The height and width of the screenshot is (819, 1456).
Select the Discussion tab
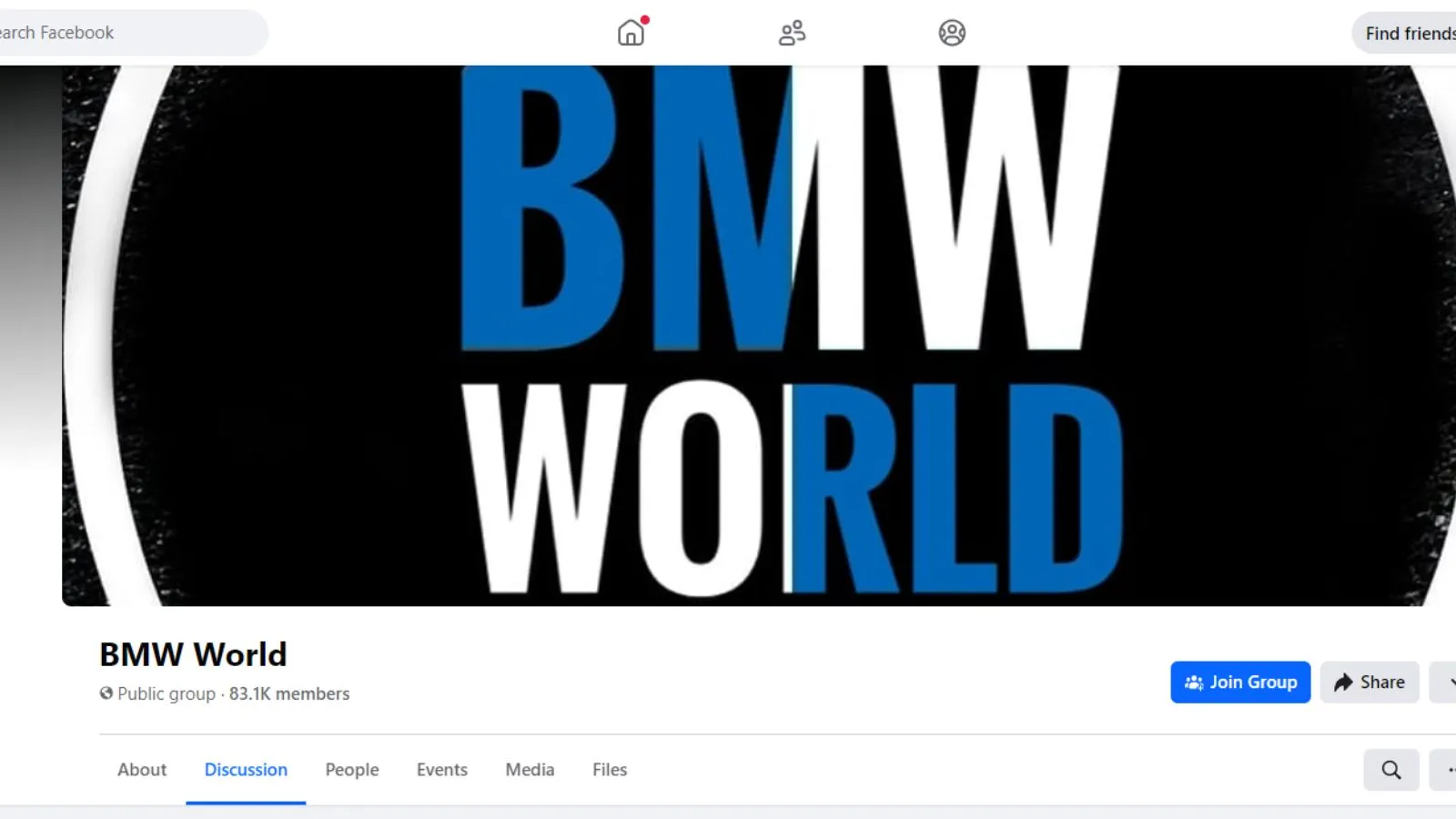coord(246,770)
